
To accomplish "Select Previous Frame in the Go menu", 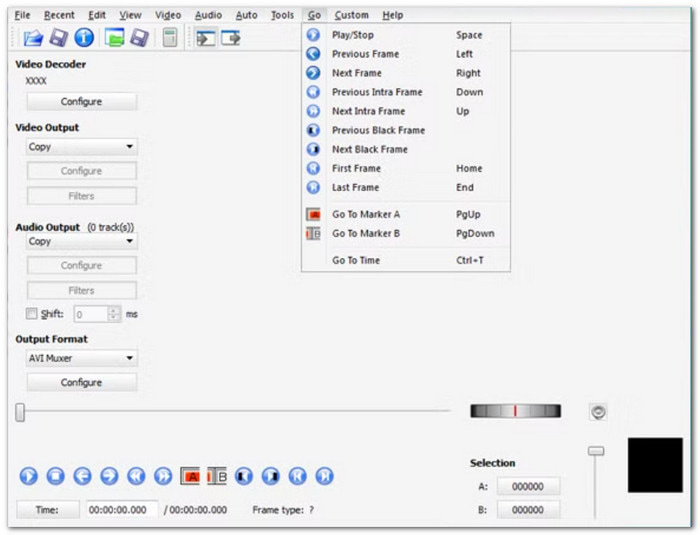I will click(x=406, y=54).
